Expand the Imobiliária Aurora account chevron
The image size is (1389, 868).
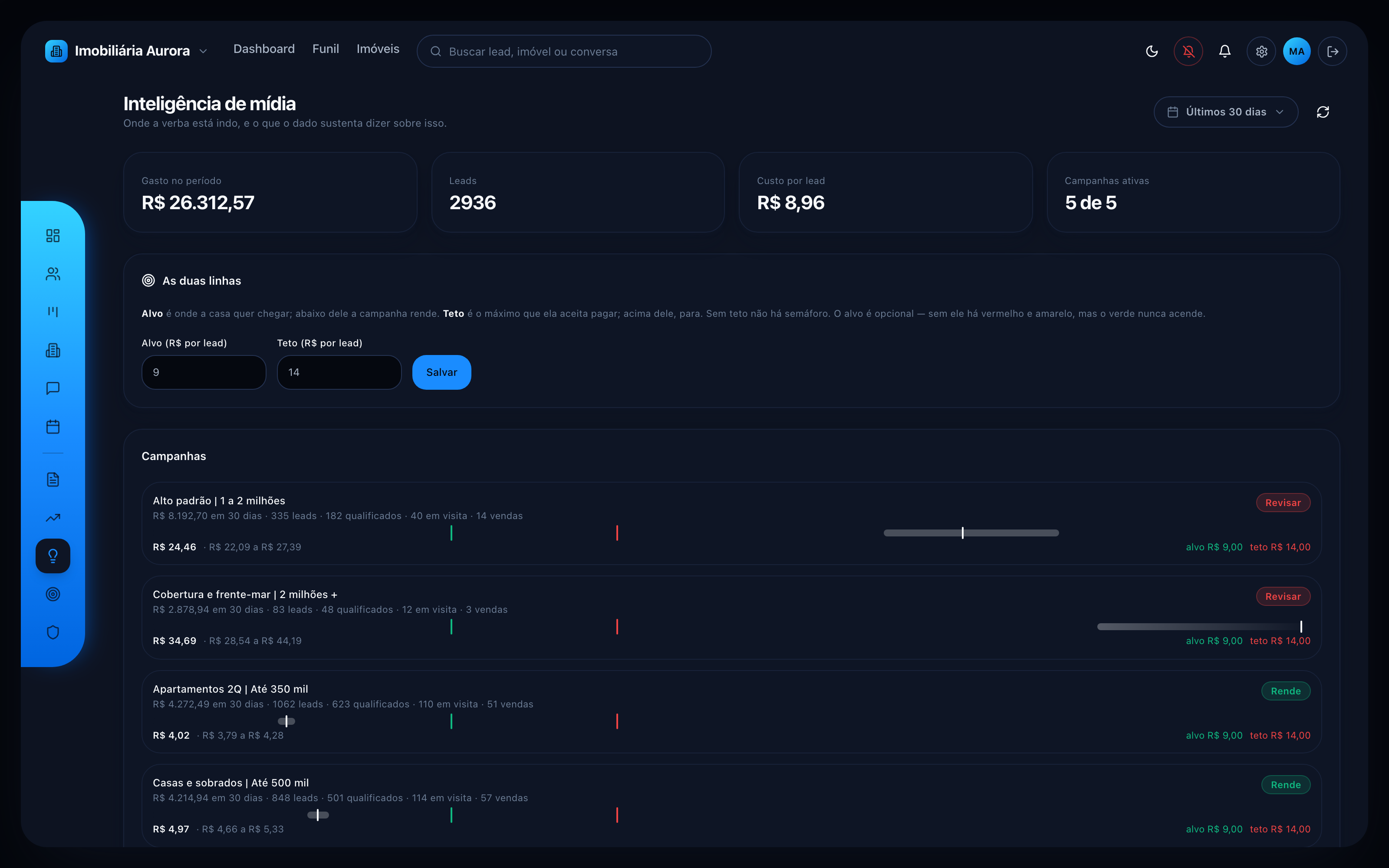(x=203, y=51)
